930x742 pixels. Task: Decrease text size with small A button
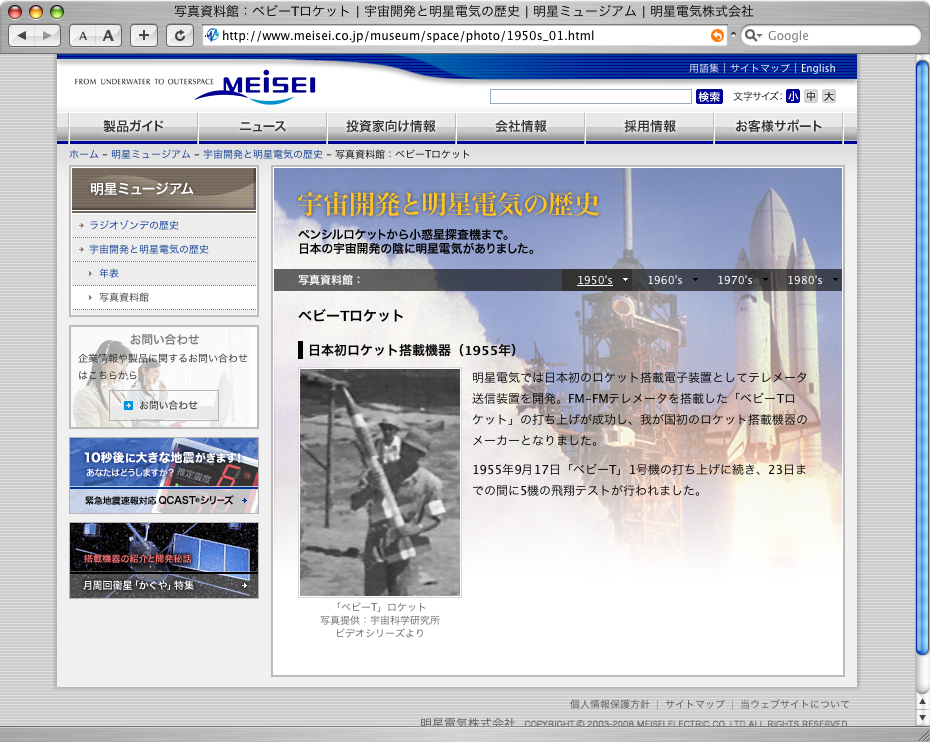click(83, 36)
